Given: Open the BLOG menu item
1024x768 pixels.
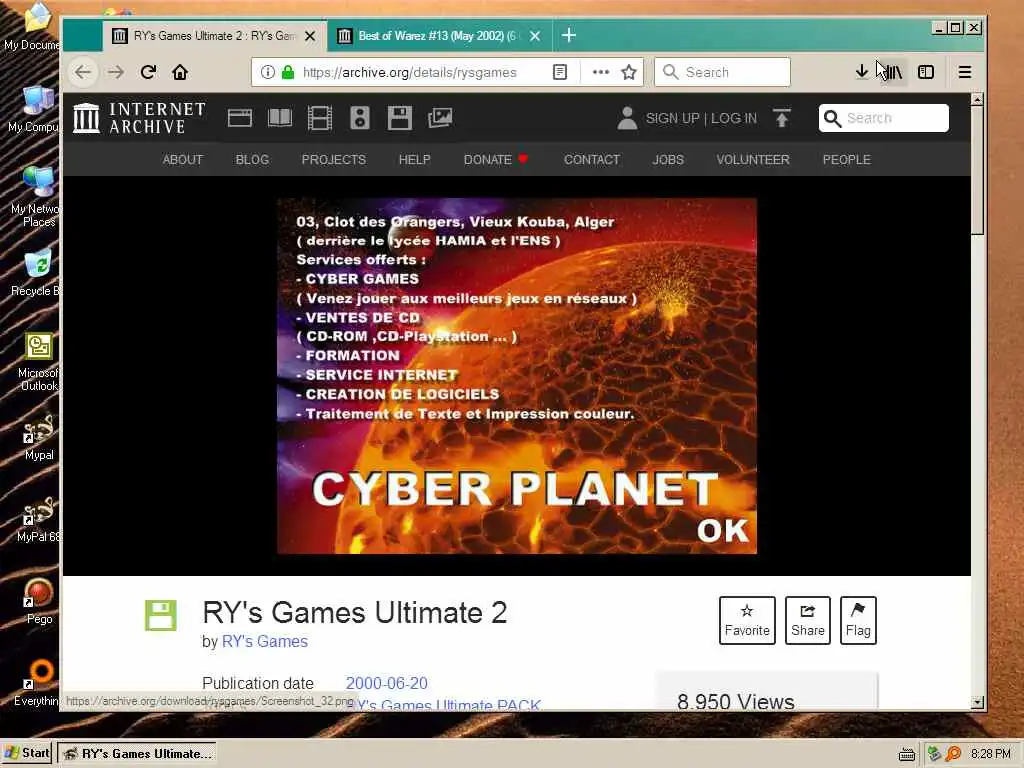Looking at the screenshot, I should (x=252, y=160).
